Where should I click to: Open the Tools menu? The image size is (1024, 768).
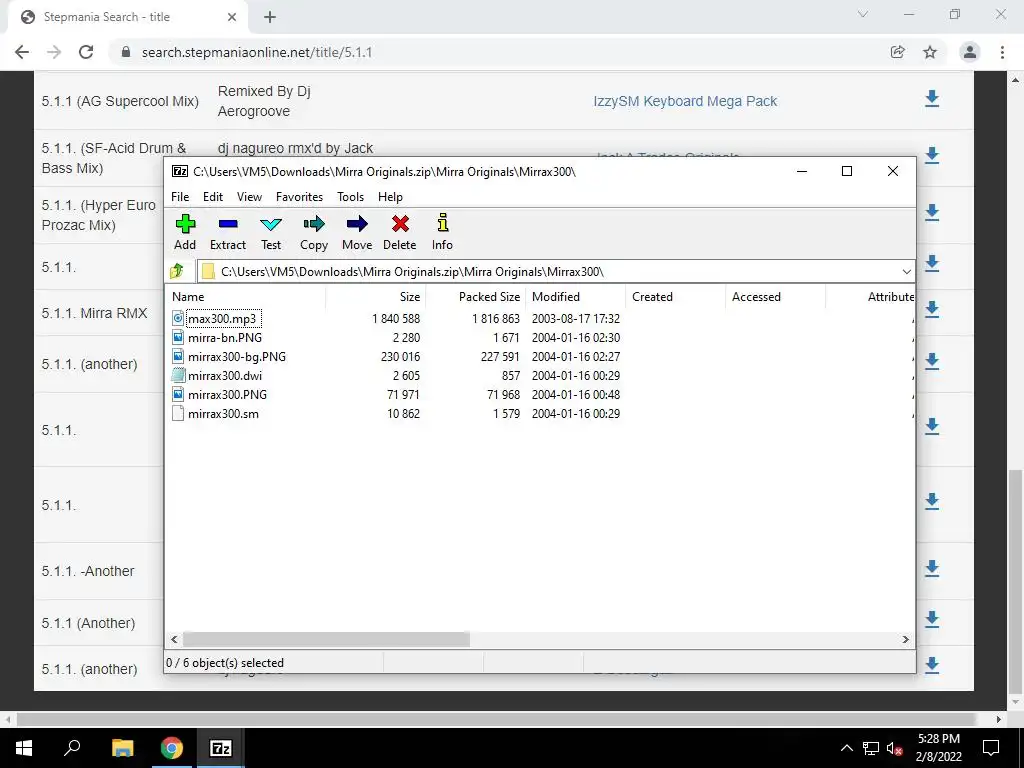click(351, 197)
